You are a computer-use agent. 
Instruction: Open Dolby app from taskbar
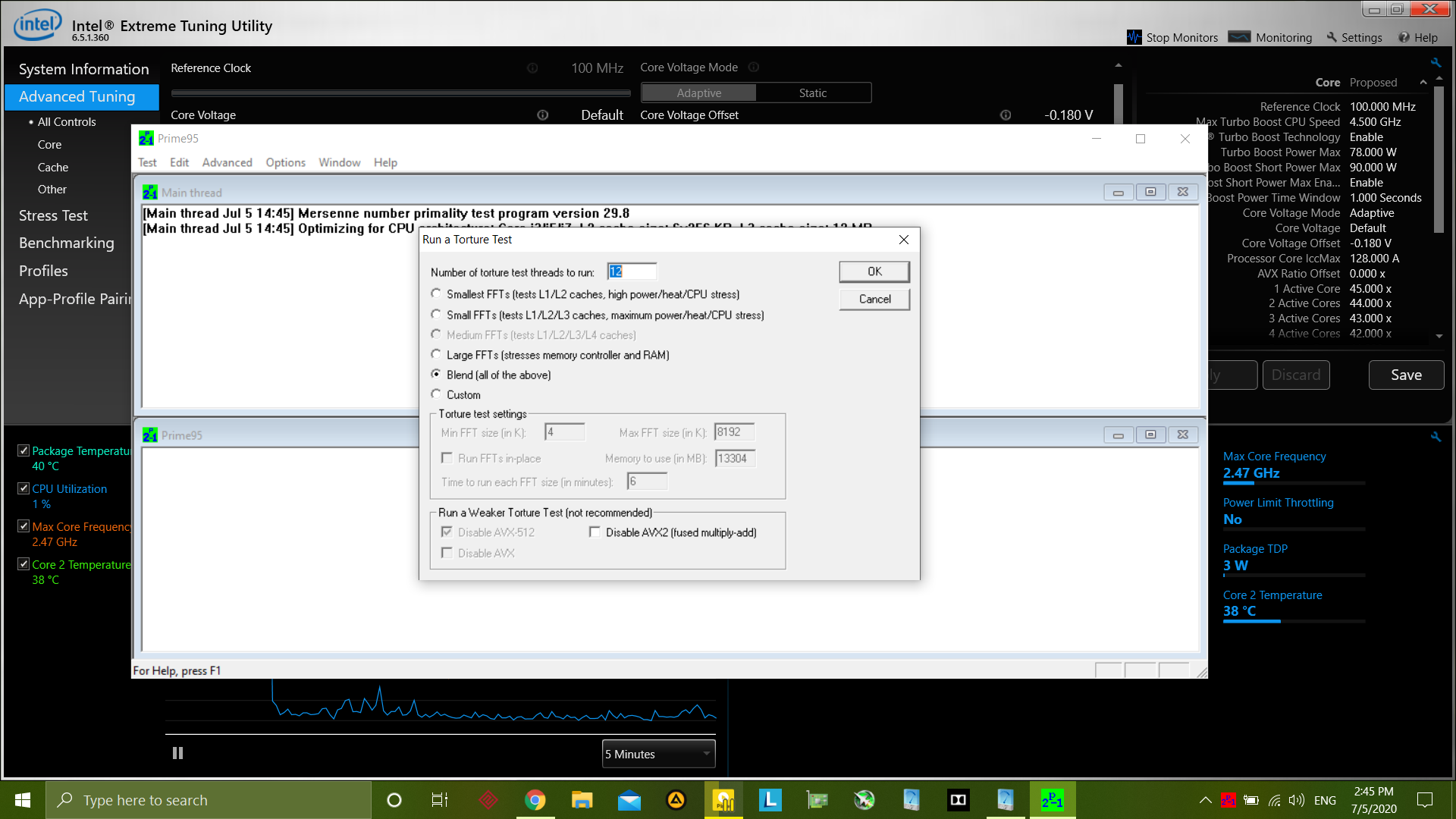click(x=959, y=800)
